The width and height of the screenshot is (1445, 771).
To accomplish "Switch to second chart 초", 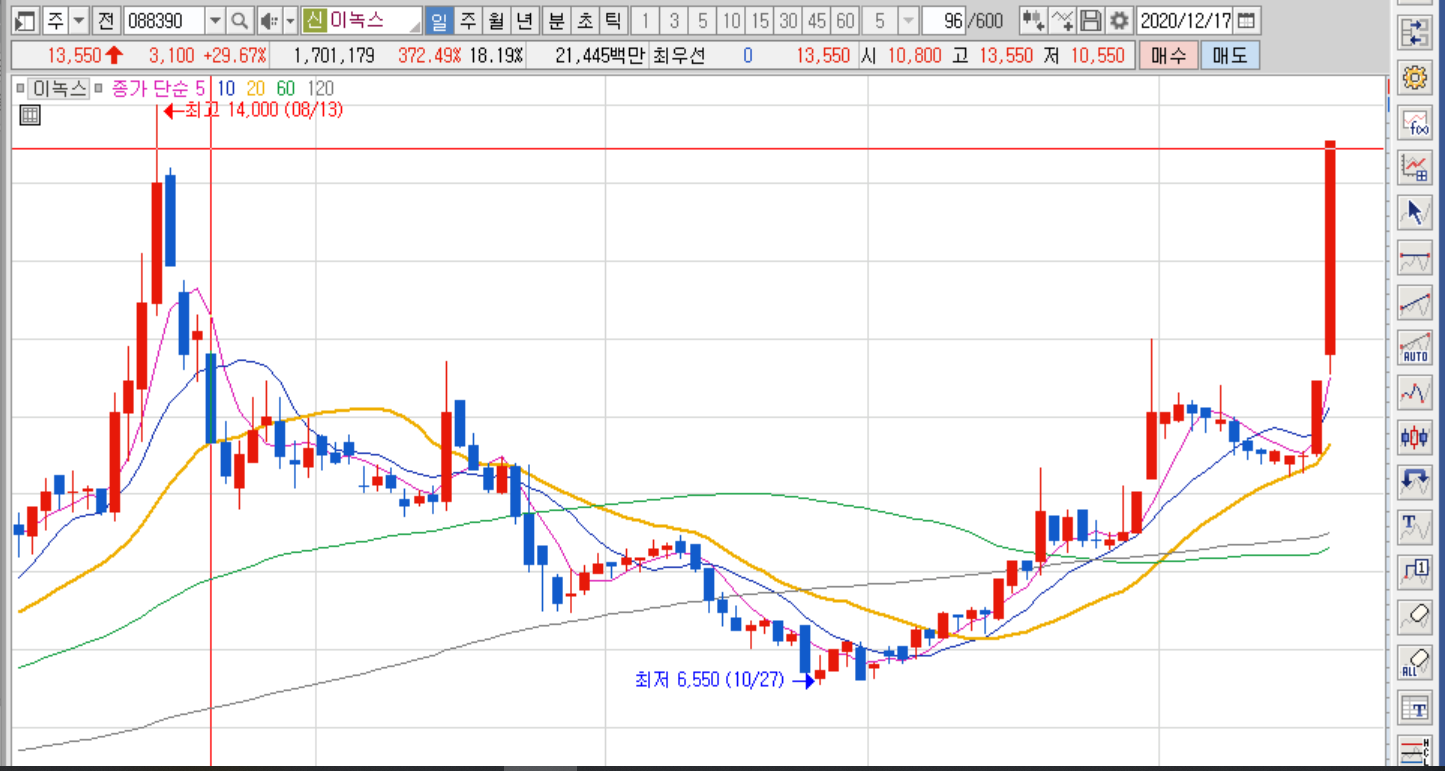I will (x=585, y=20).
